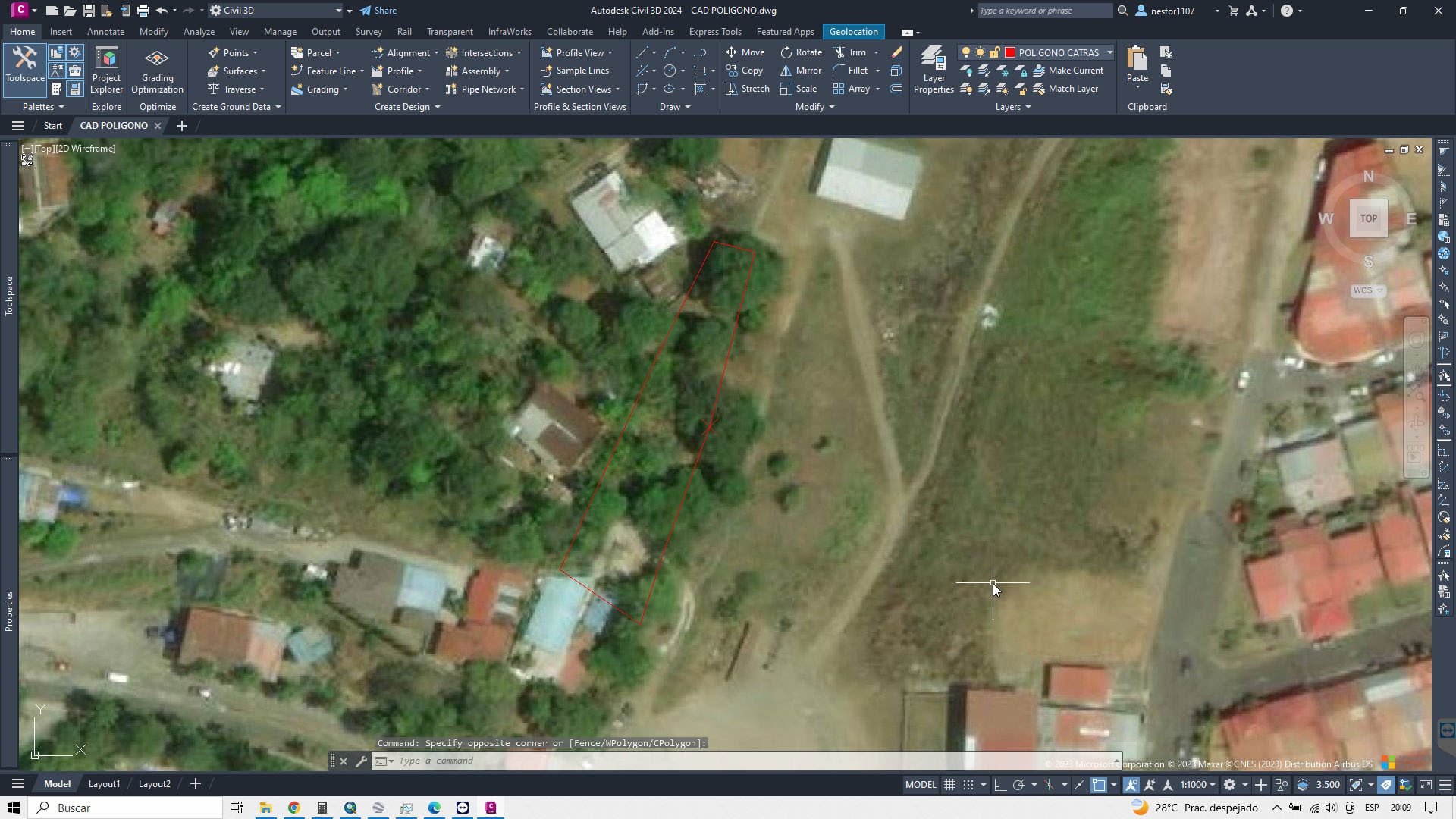Toggle grid display in status bar
The image size is (1456, 819).
tap(949, 785)
